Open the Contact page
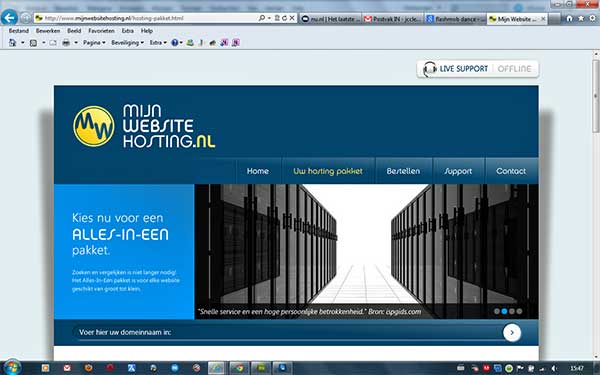 [511, 171]
